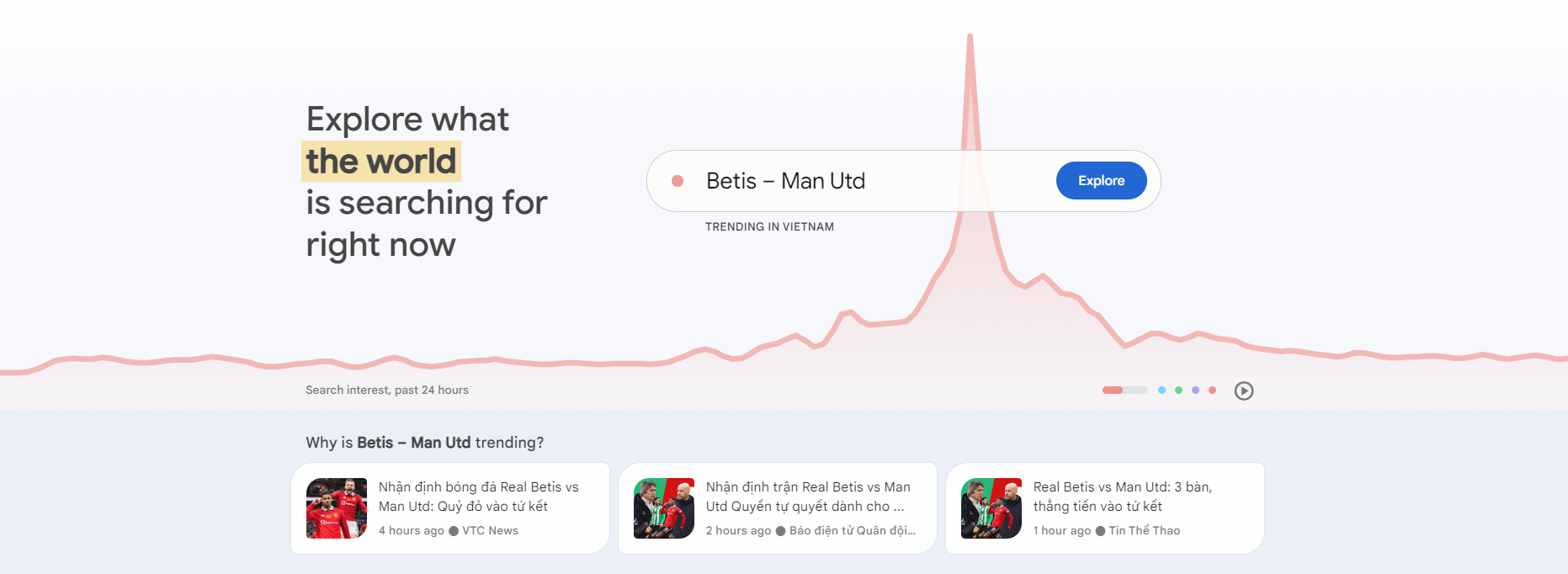Click the grey source dot before Tin Thể Thao
The height and width of the screenshot is (574, 1568).
point(1100,531)
